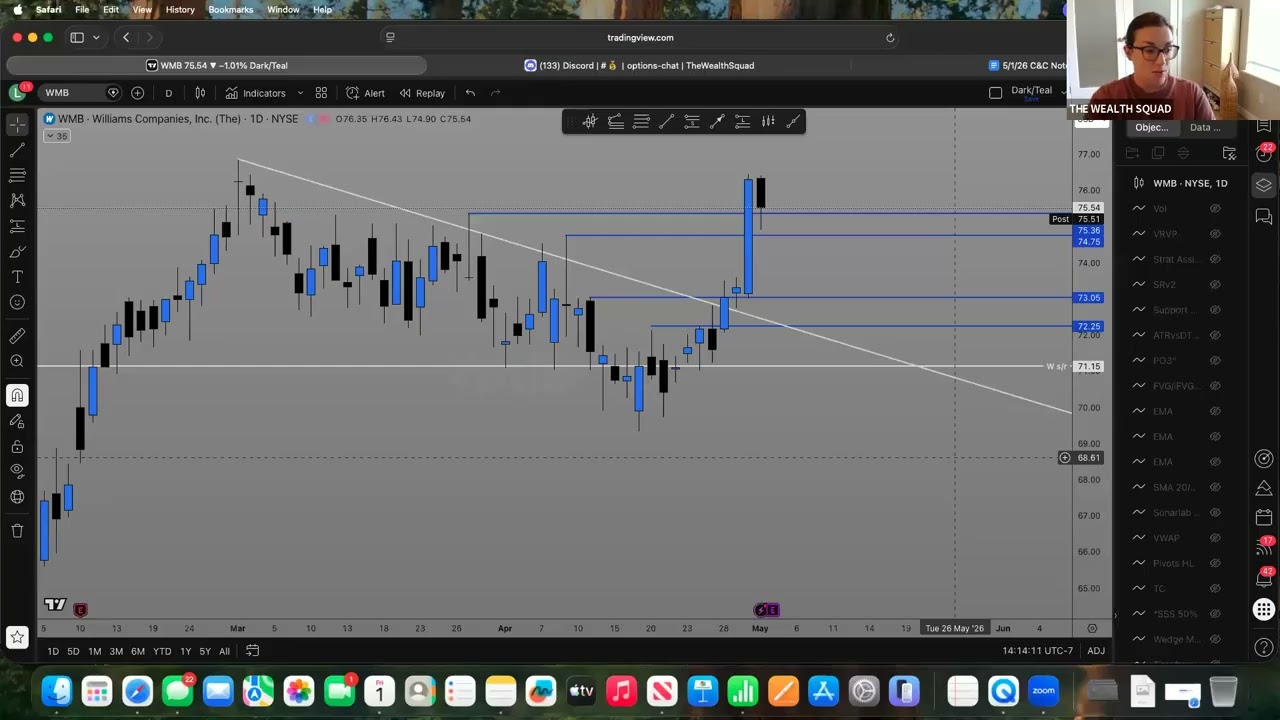The width and height of the screenshot is (1280, 720).
Task: Undo the last chart action
Action: tap(470, 93)
